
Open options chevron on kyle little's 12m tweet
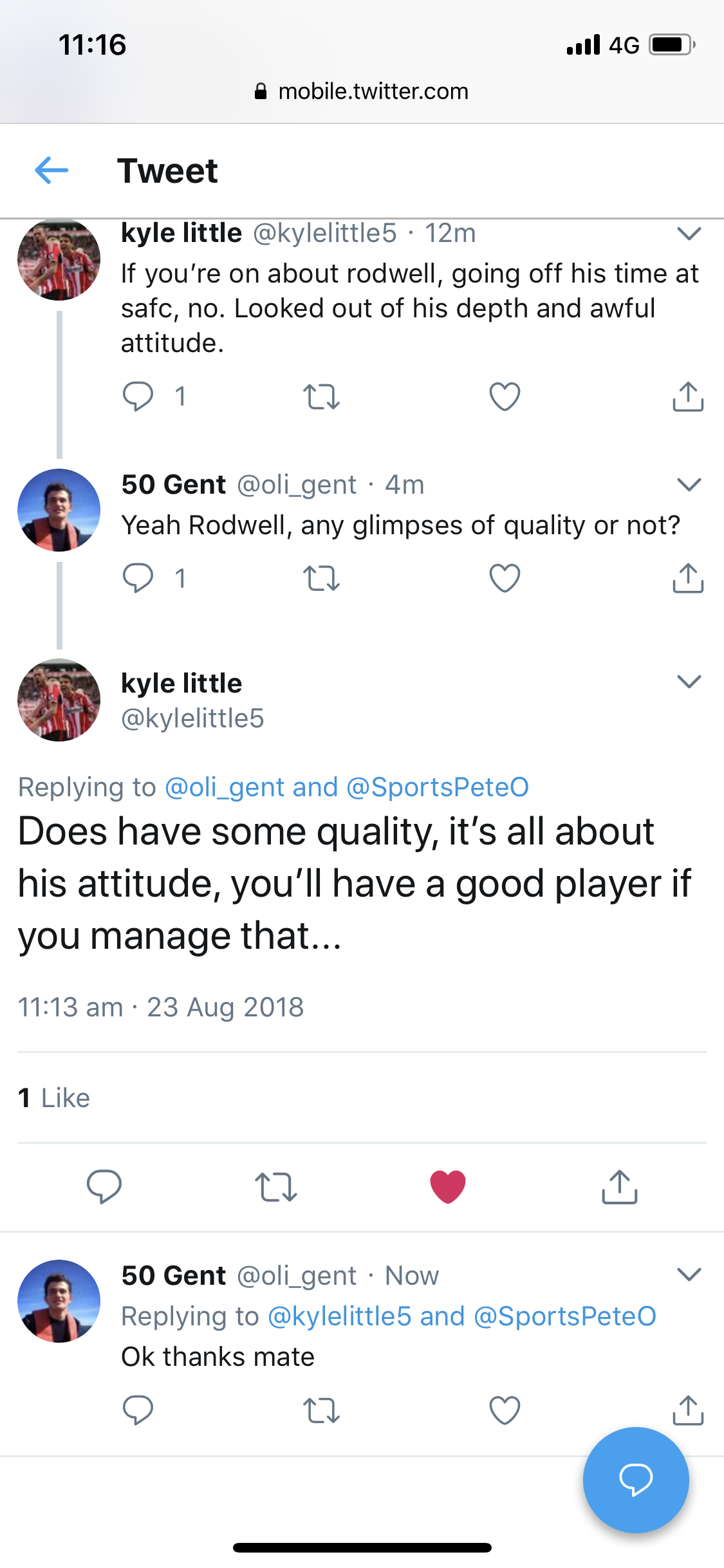[689, 233]
